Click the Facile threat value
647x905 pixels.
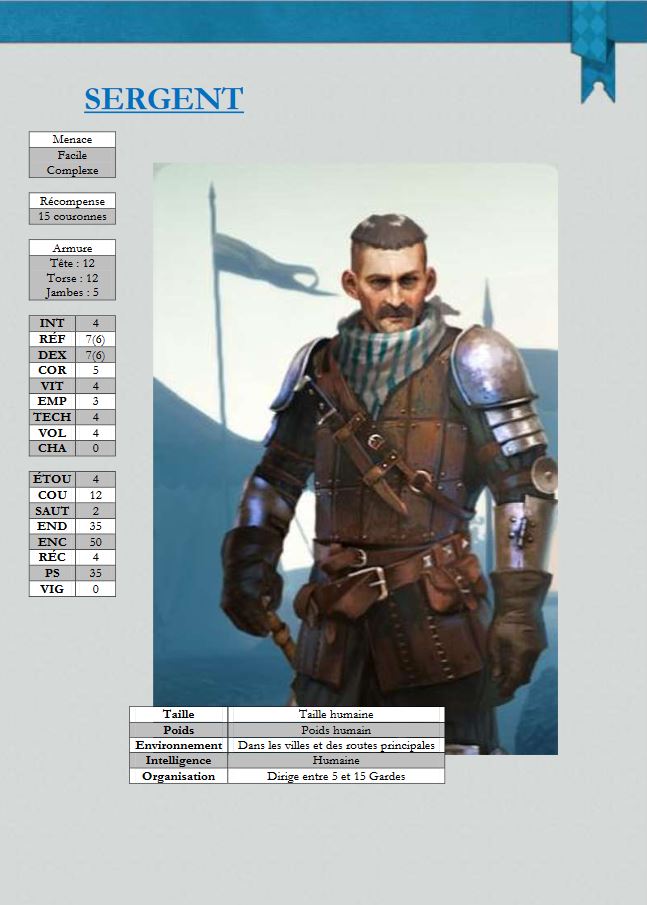72,155
